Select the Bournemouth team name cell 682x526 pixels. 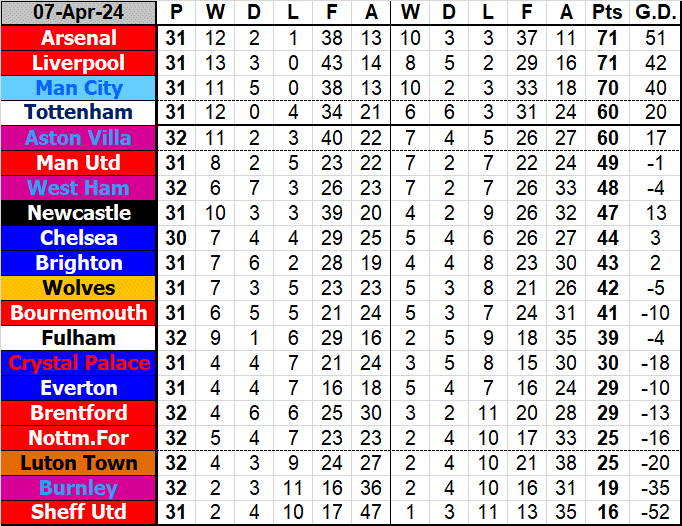tap(79, 313)
